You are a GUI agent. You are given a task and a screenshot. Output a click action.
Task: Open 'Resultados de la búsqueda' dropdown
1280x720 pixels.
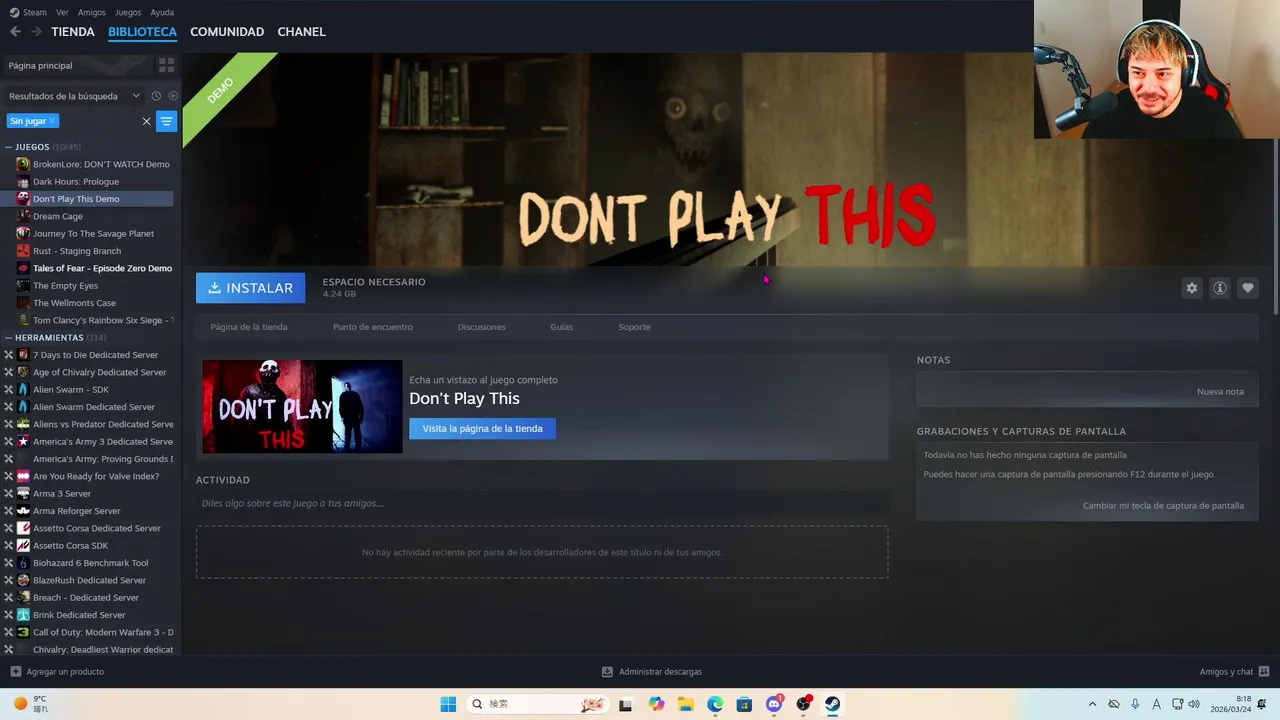[75, 96]
